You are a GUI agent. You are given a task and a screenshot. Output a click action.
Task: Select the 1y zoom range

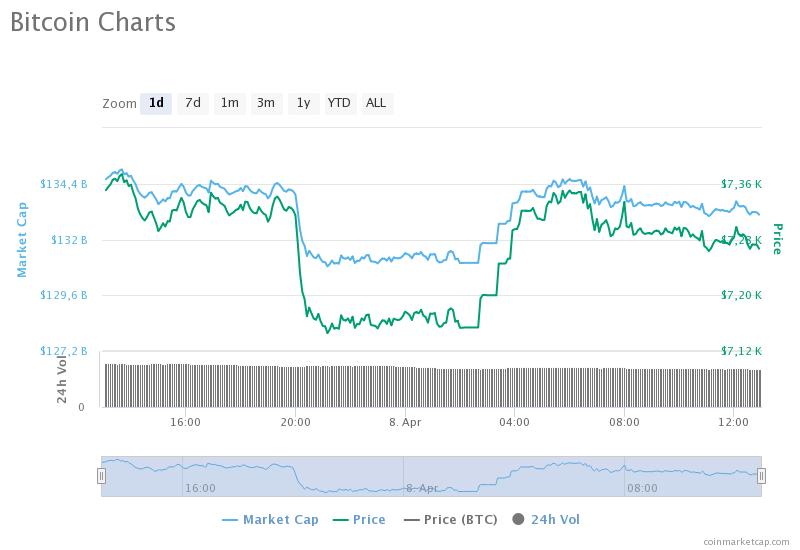click(303, 103)
